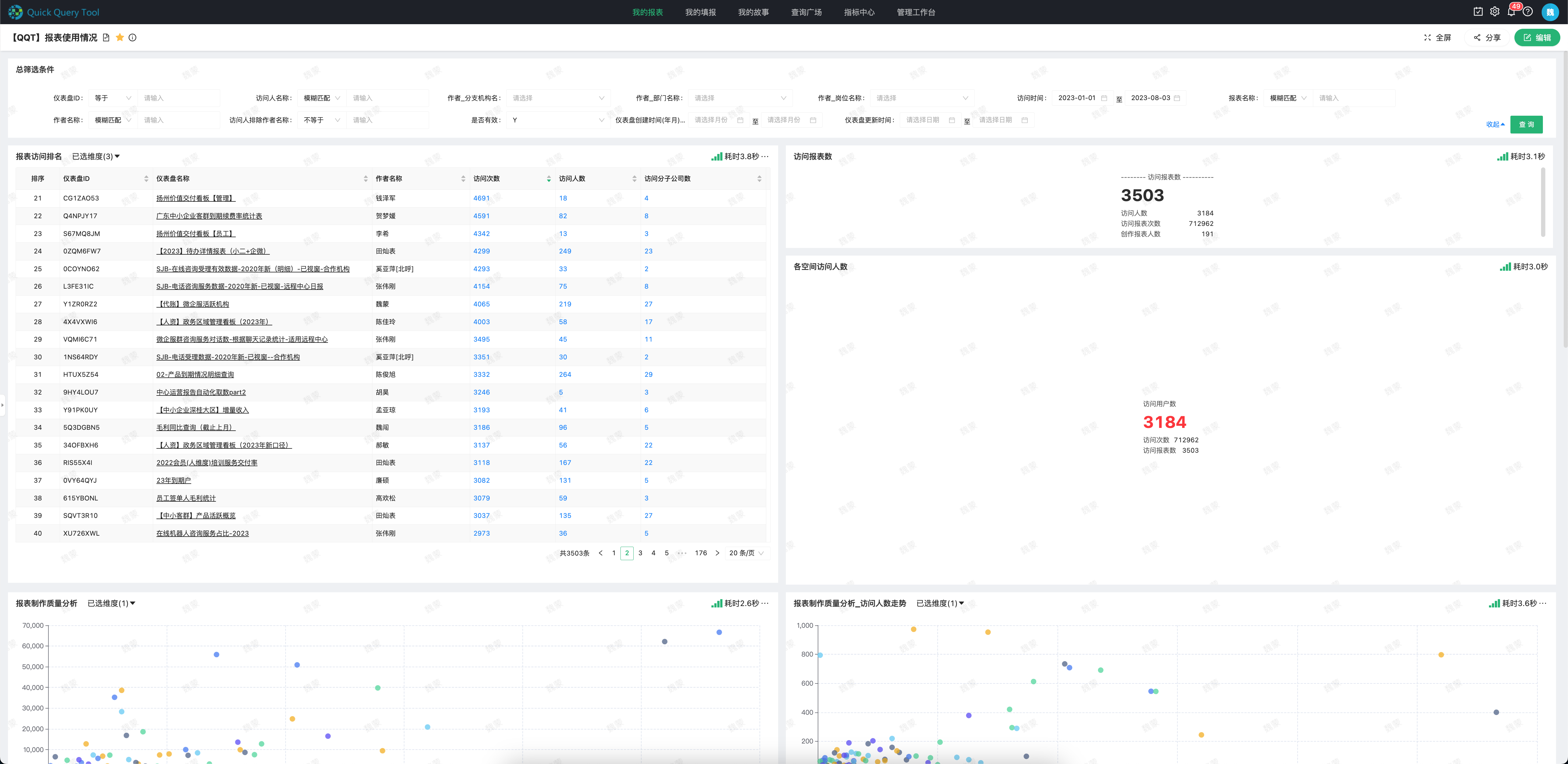Go to previous page arrow in pagination
Image resolution: width=1568 pixels, height=764 pixels.
pyautogui.click(x=600, y=553)
